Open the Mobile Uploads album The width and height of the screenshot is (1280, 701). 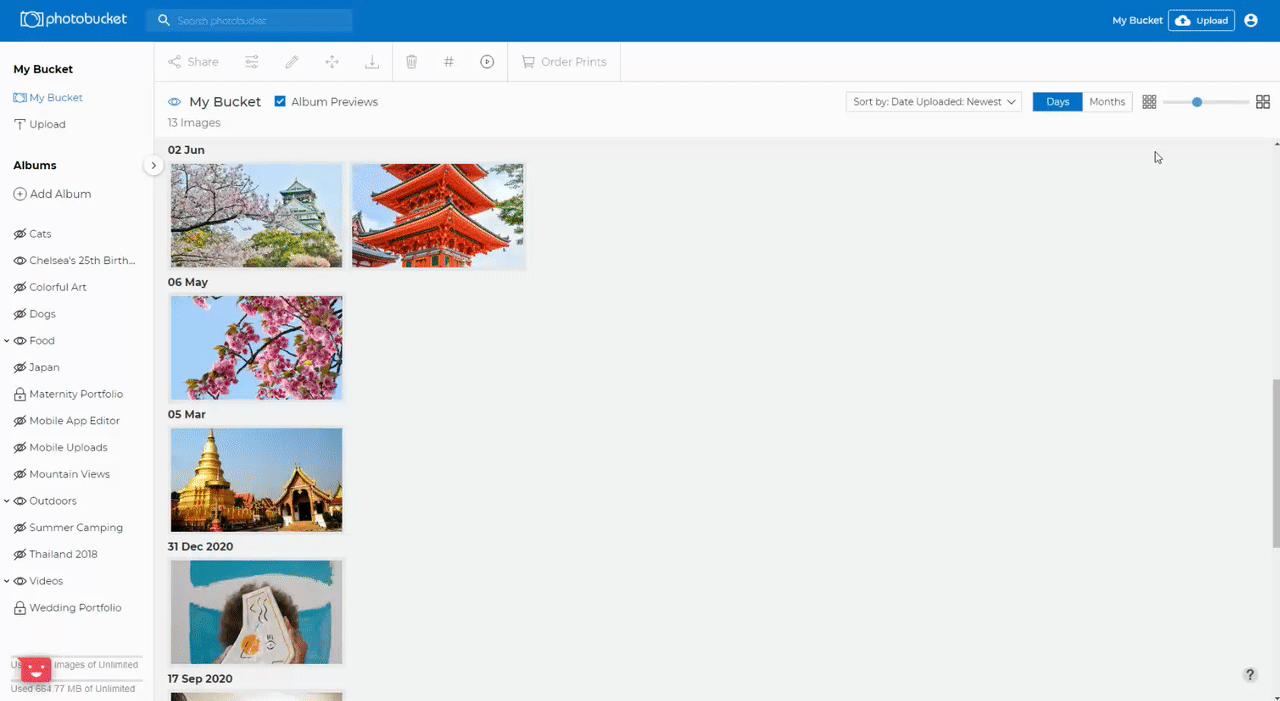point(68,448)
